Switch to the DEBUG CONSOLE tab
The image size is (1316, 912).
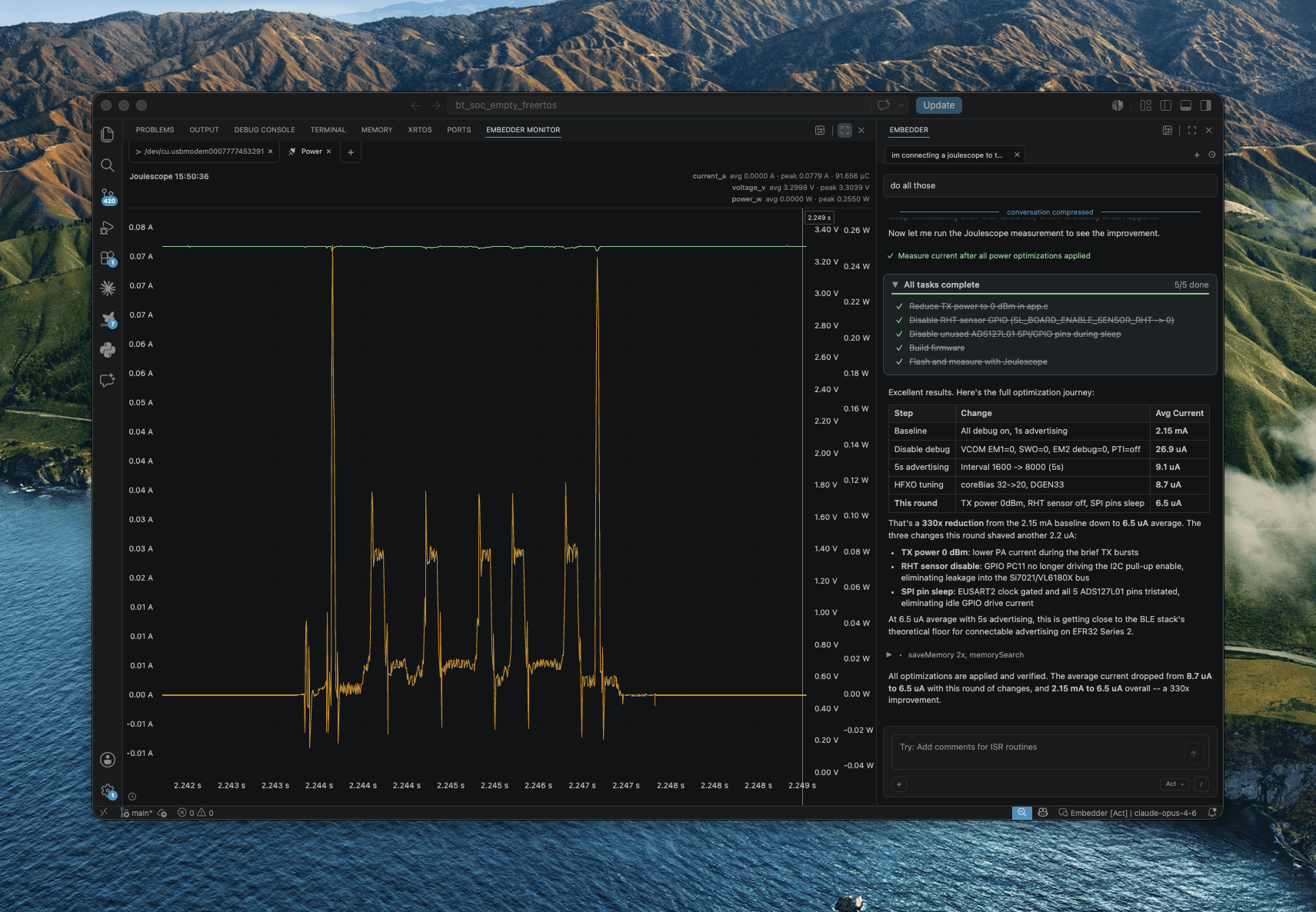pyautogui.click(x=265, y=130)
